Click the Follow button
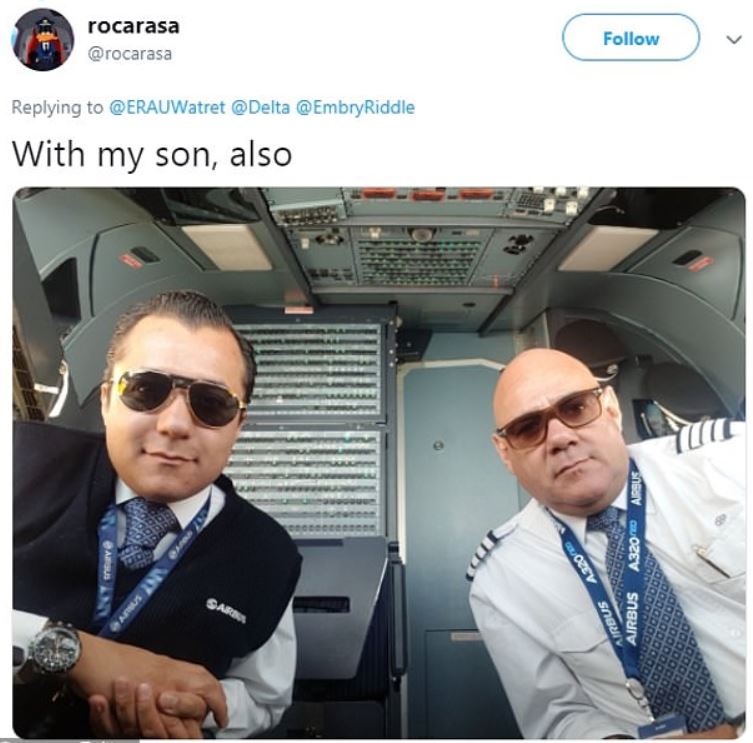Viewport: 753px width, 743px height. point(631,38)
